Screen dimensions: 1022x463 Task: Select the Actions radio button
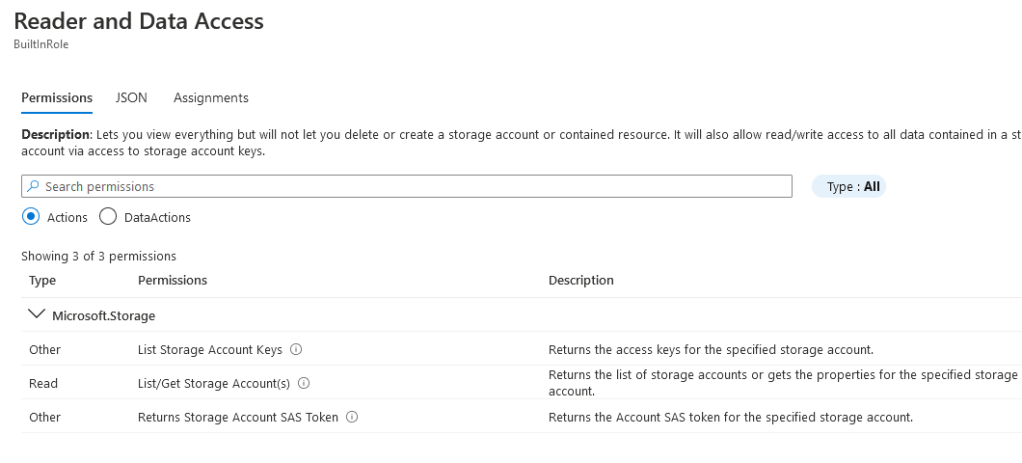click(31, 217)
